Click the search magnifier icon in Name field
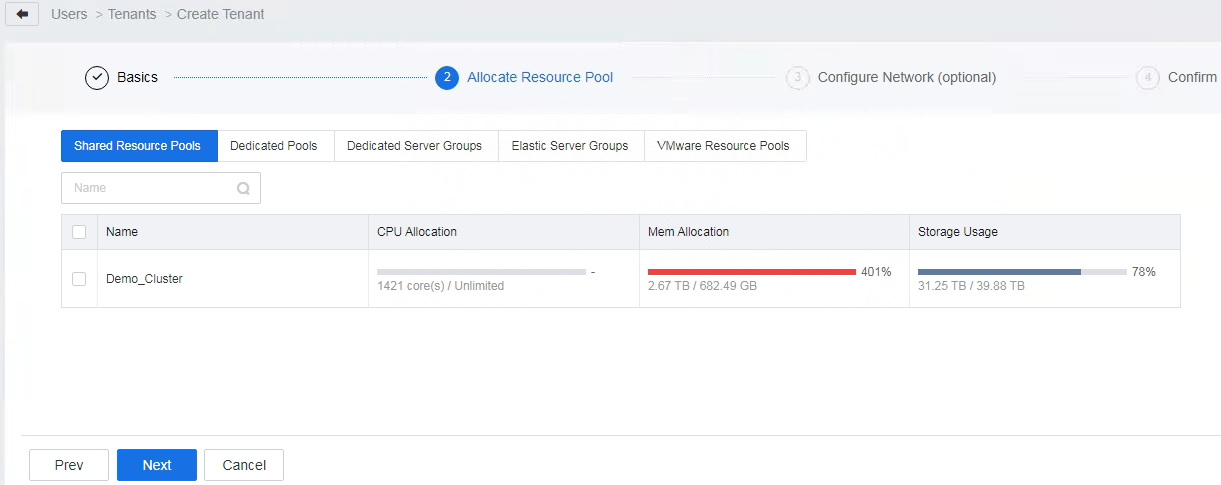Image resolution: width=1221 pixels, height=485 pixels. pyautogui.click(x=243, y=188)
